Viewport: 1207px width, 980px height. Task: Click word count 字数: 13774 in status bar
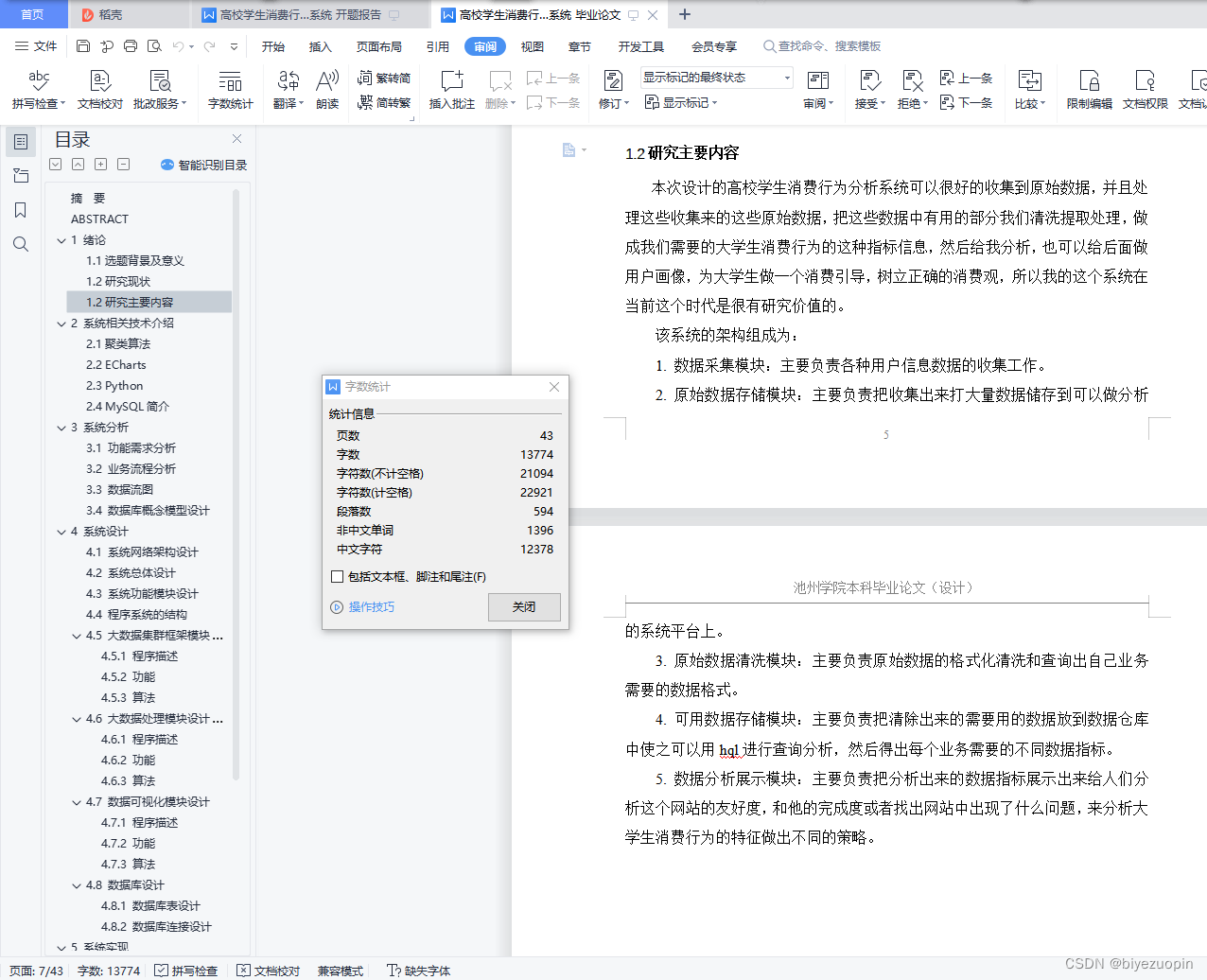point(109,971)
